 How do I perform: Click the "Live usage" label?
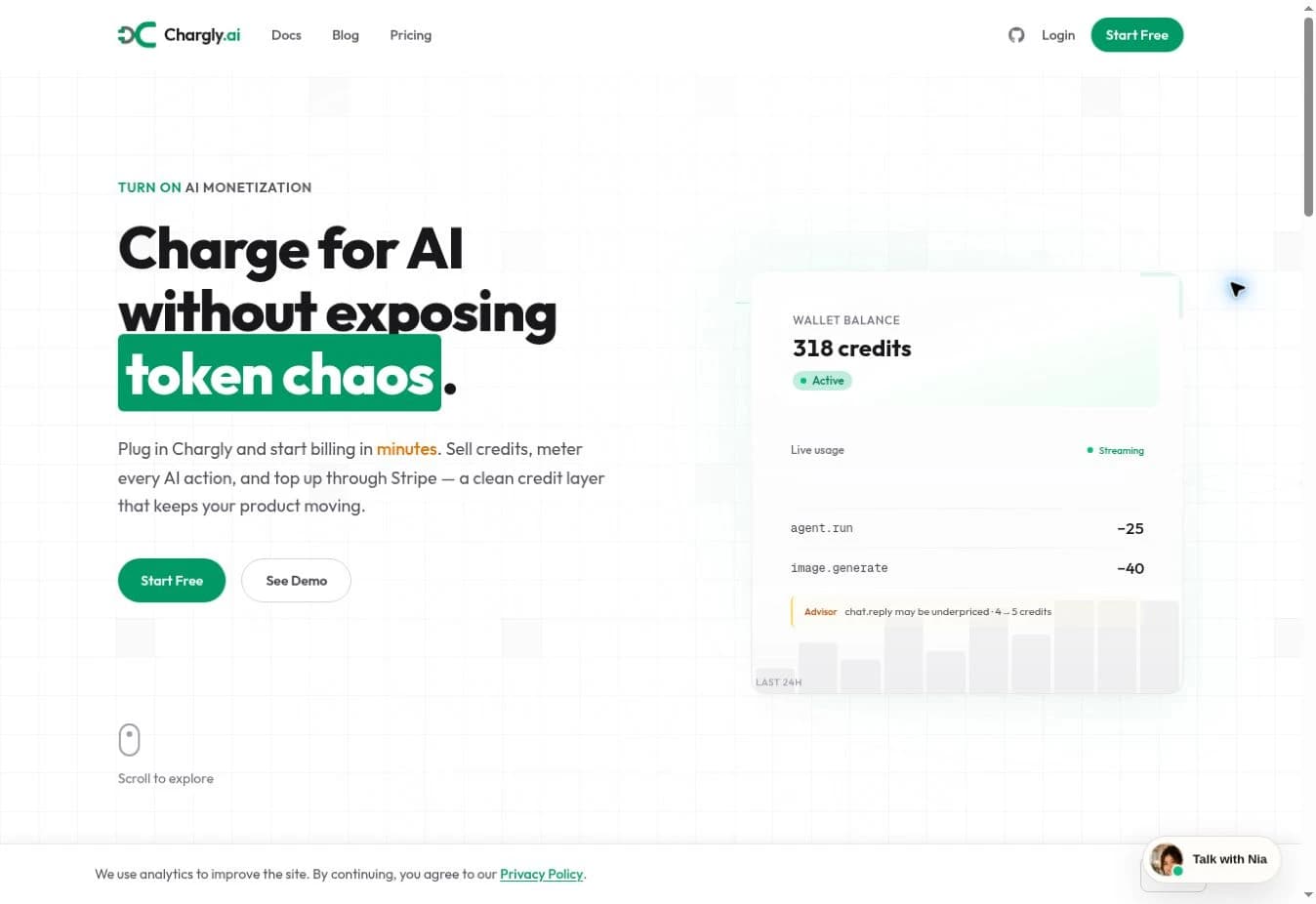click(817, 450)
